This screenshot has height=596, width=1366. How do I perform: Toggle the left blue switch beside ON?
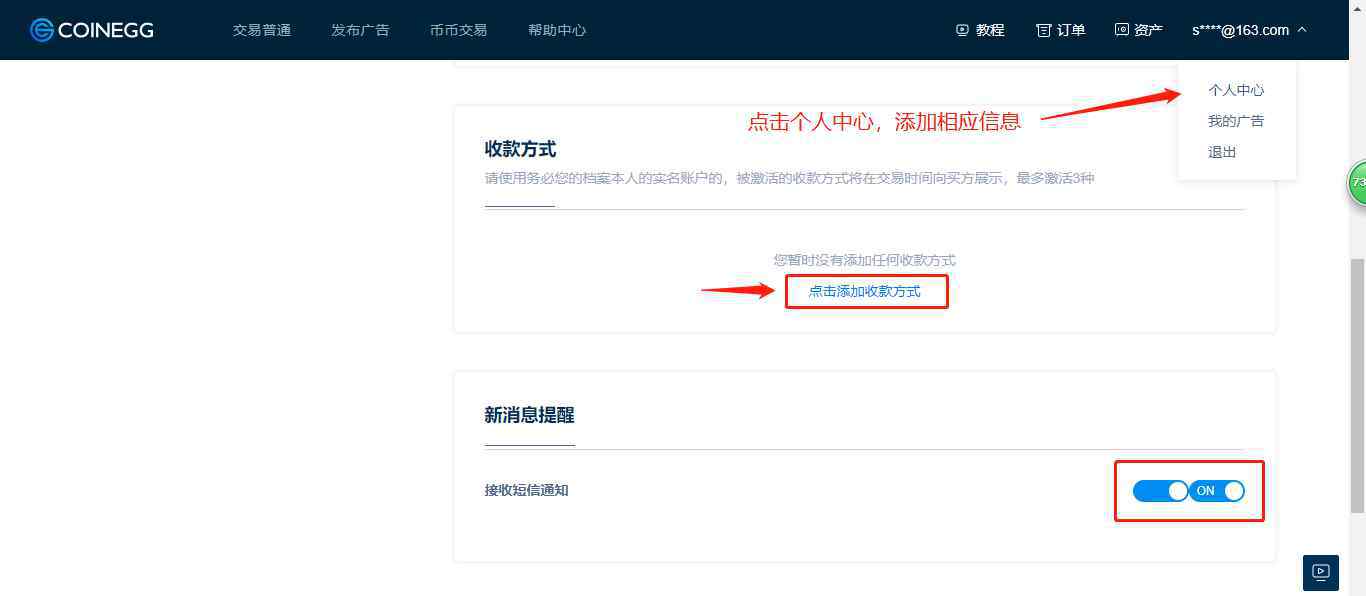click(x=1160, y=491)
